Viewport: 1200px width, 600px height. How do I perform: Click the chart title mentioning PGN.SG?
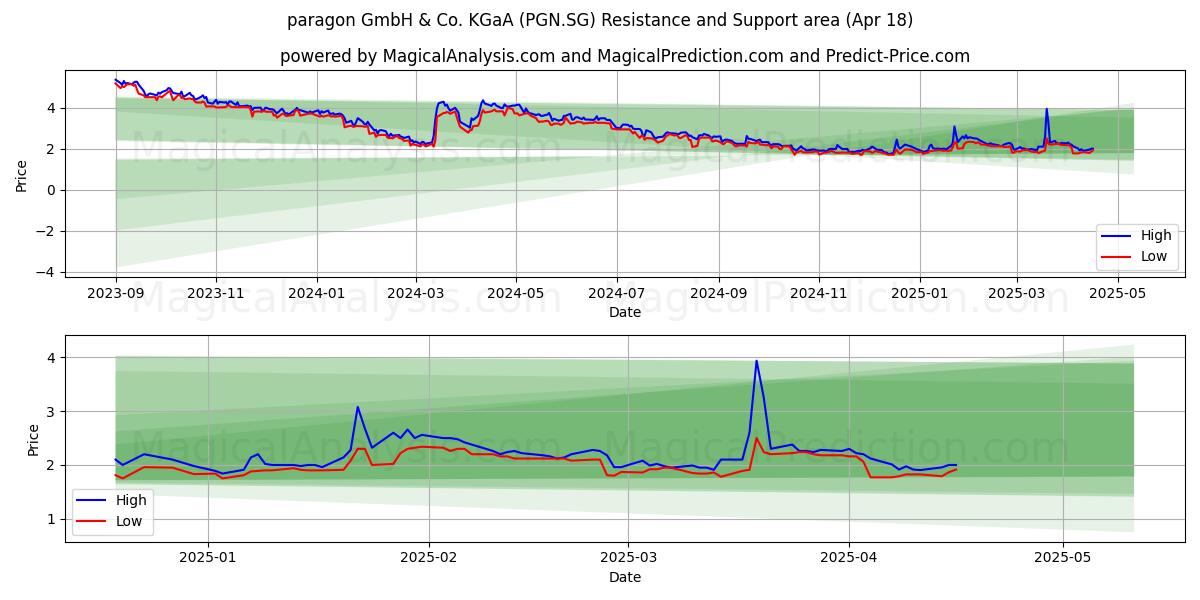coord(600,20)
